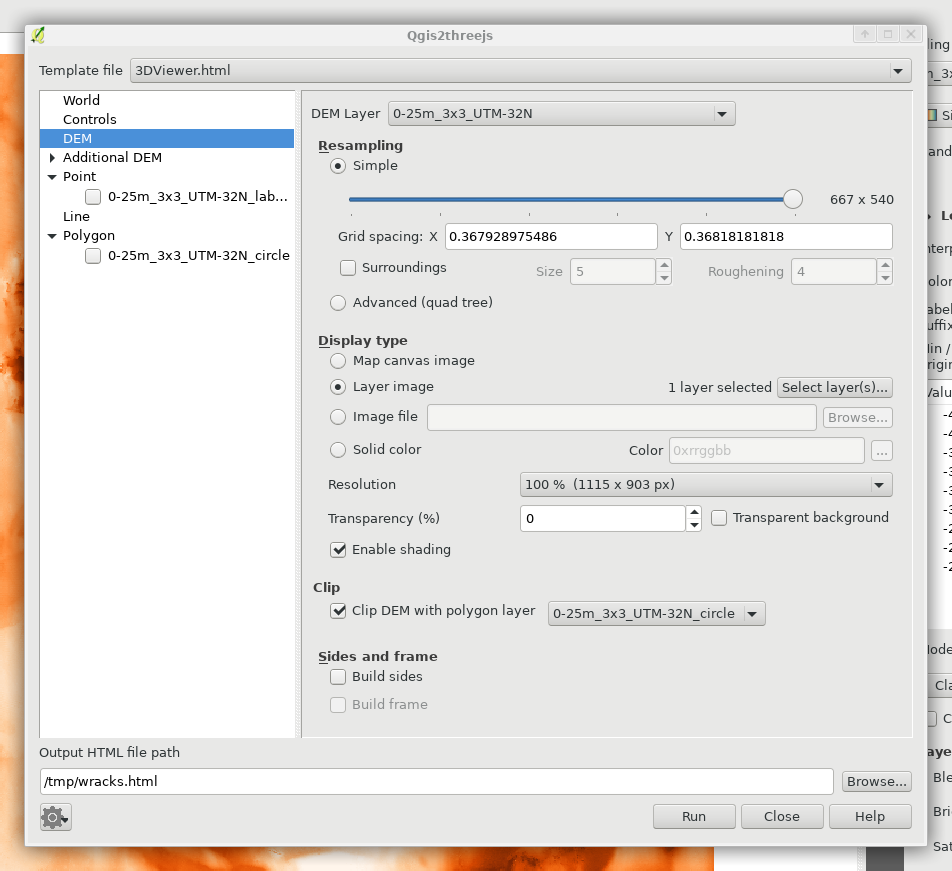Viewport: 952px width, 871px height.
Task: Choose Solid color display type
Action: coord(338,450)
